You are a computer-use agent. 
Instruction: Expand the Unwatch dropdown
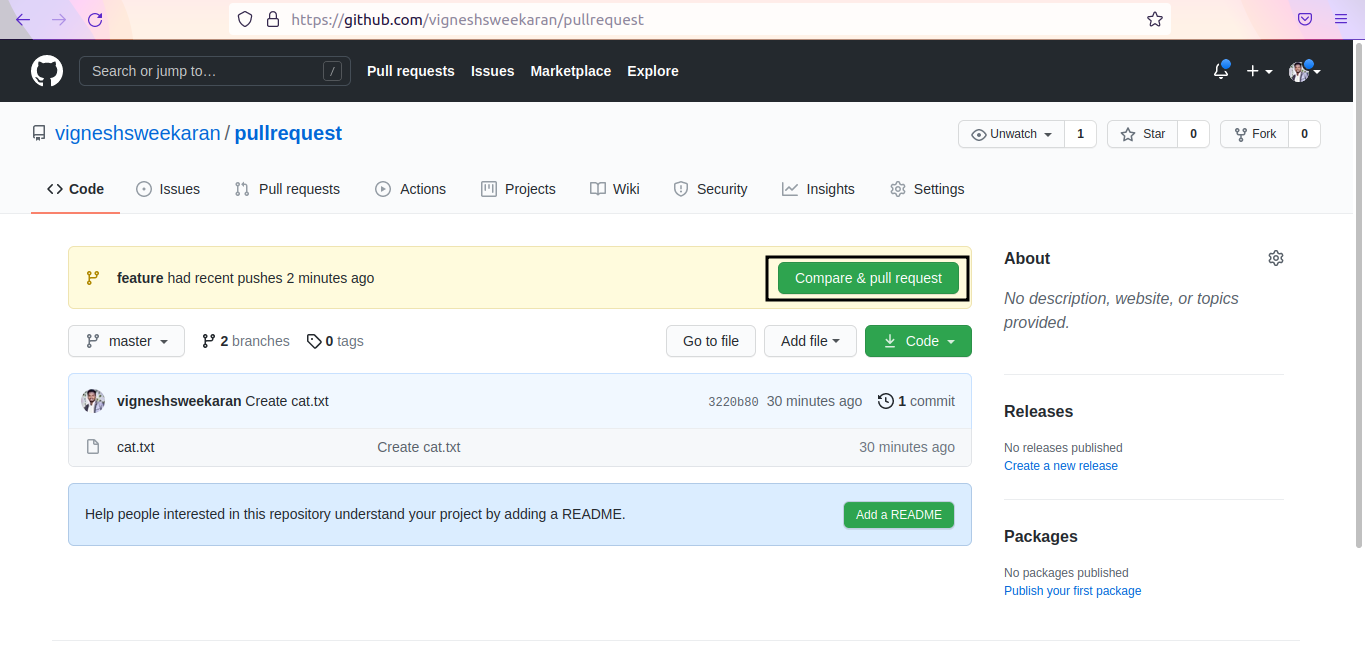tap(1012, 134)
